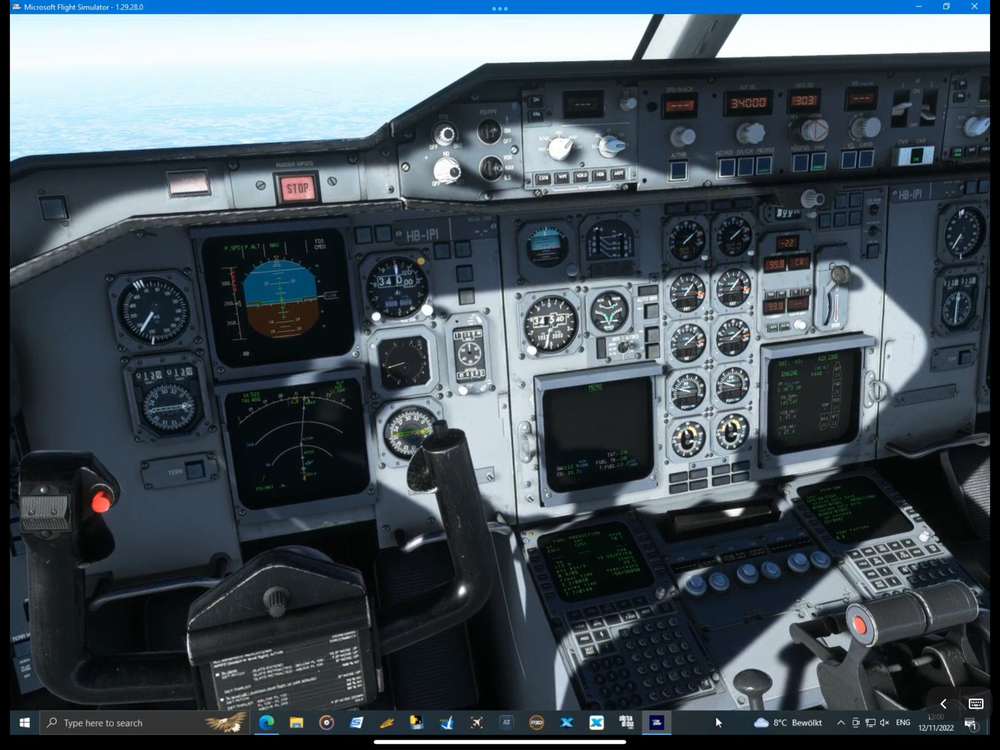1000x750 pixels.
Task: Open the three-dot menu in title bar
Action: coord(500,7)
